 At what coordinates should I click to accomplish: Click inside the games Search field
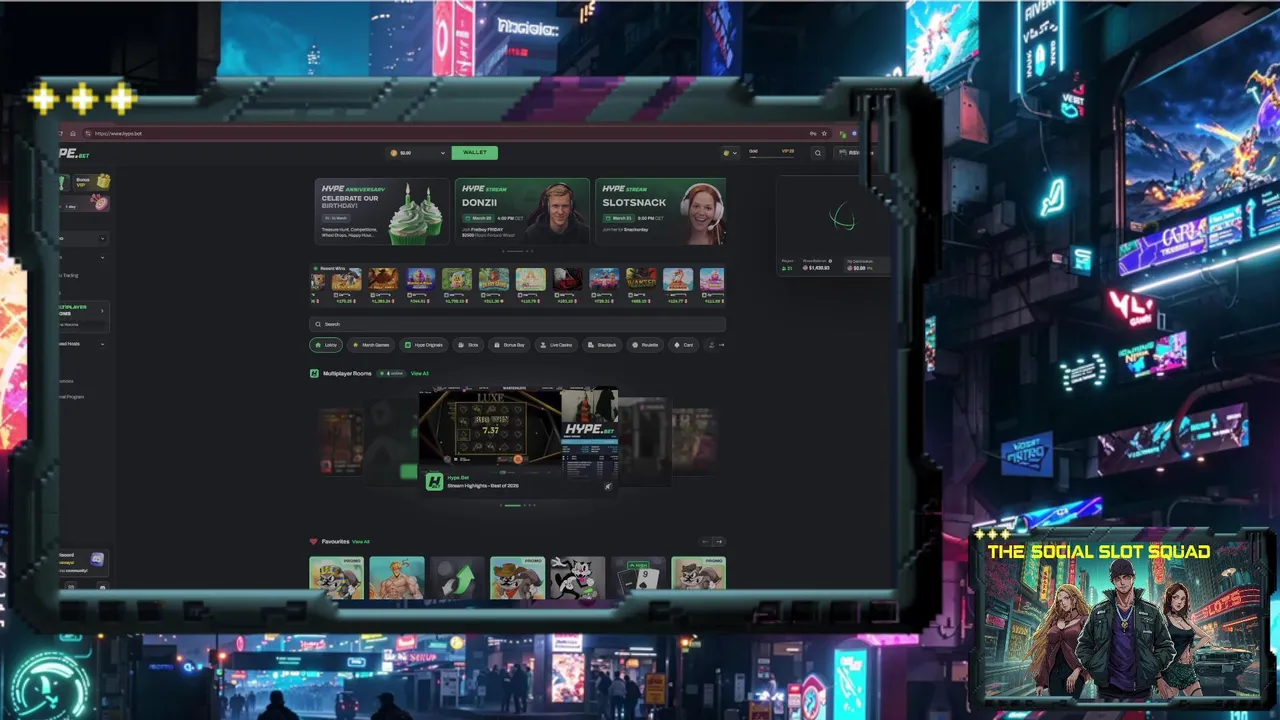coord(517,324)
